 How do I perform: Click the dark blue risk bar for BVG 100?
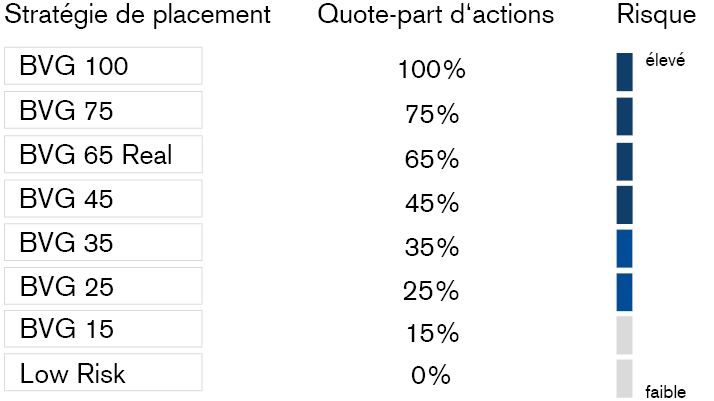click(x=625, y=71)
